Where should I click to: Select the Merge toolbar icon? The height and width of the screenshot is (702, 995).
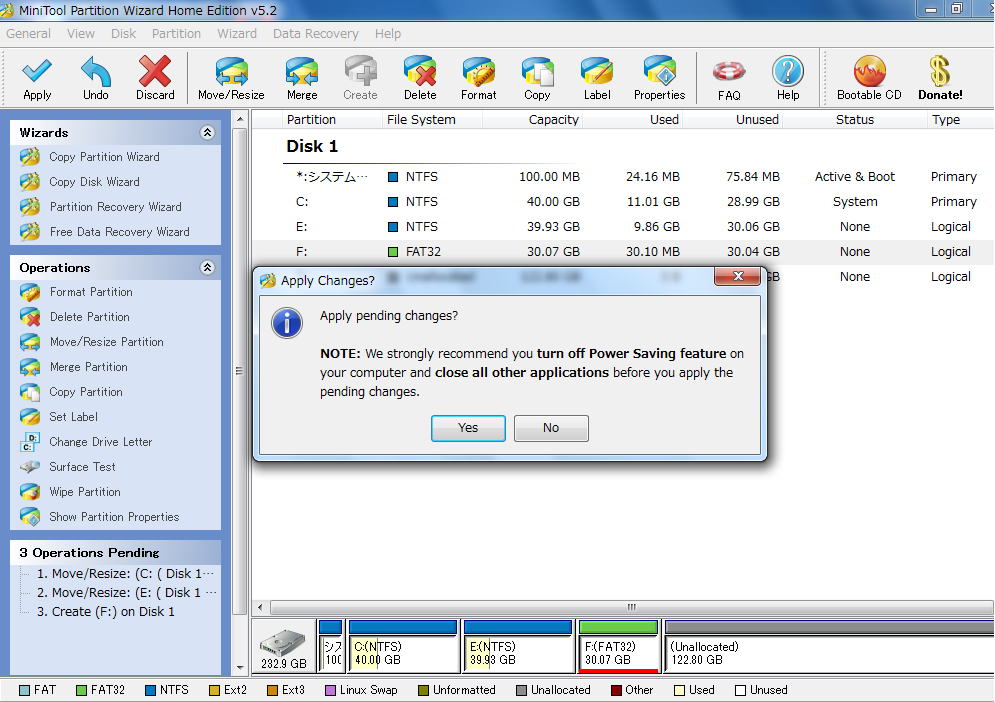coord(301,71)
